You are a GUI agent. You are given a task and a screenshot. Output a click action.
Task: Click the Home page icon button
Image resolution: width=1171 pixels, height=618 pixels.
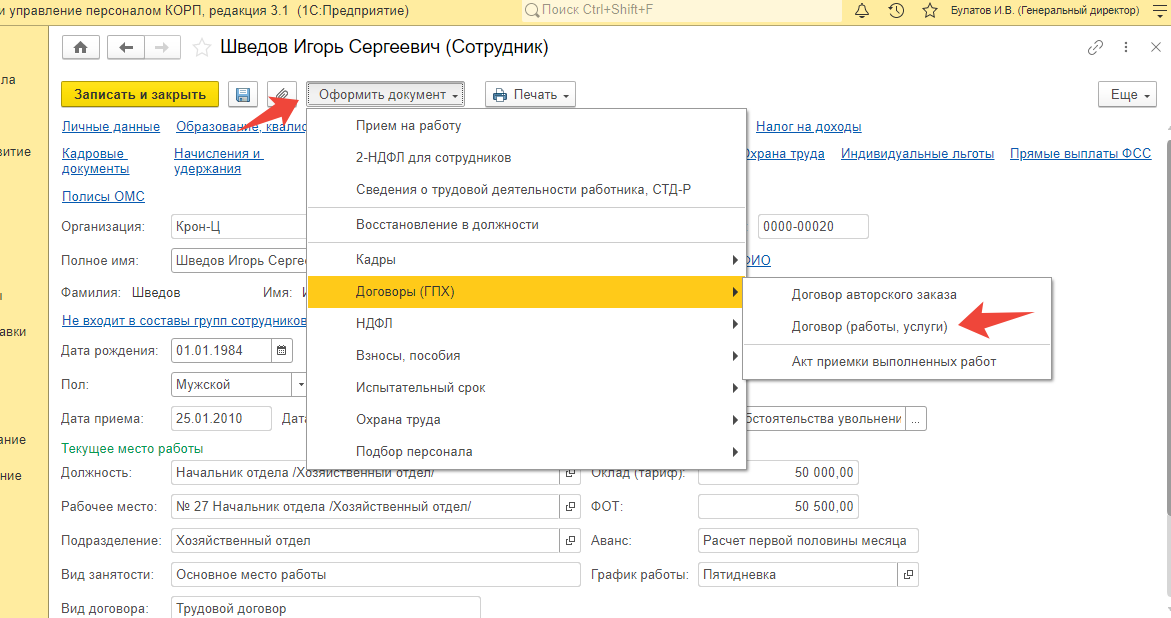point(81,48)
